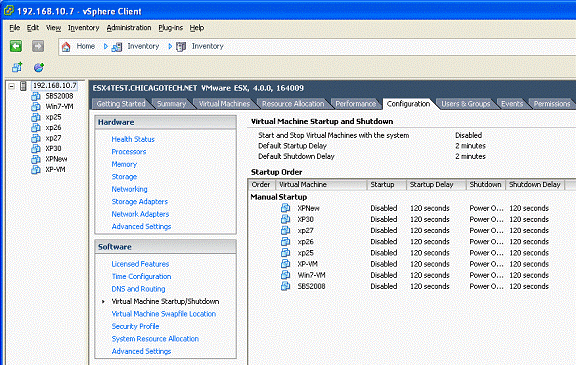
Task: Click the New Virtual Machine toolbar icon
Action: tap(17, 67)
